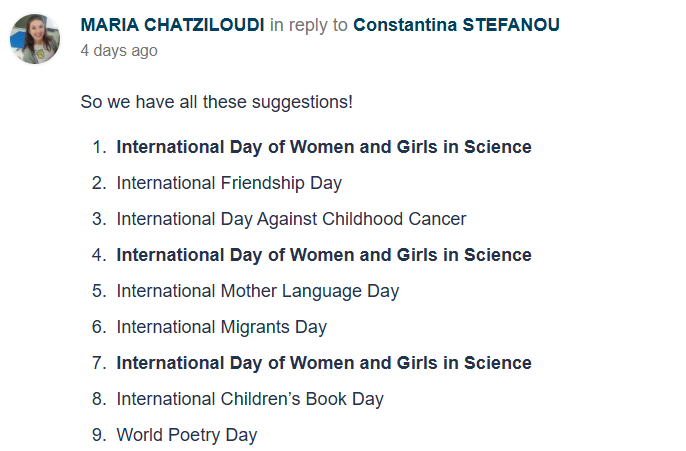Click the '4 days ago' timestamp

point(118,50)
